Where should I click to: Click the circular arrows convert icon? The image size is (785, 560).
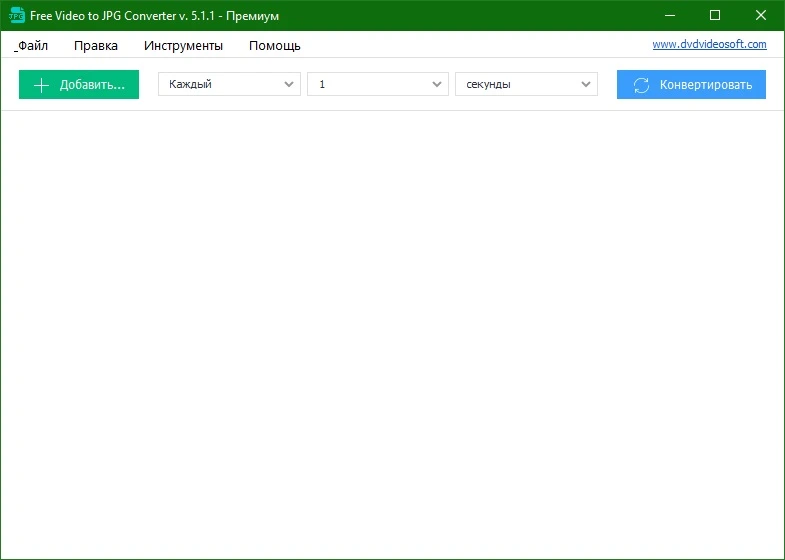coord(641,85)
